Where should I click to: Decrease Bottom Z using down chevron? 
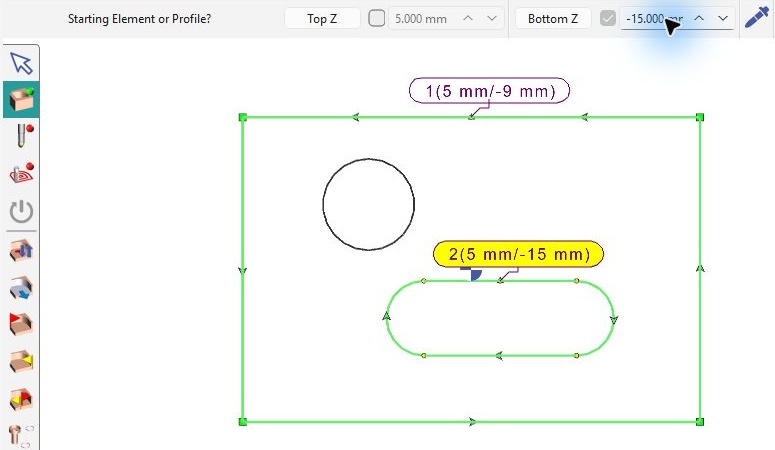[x=723, y=18]
